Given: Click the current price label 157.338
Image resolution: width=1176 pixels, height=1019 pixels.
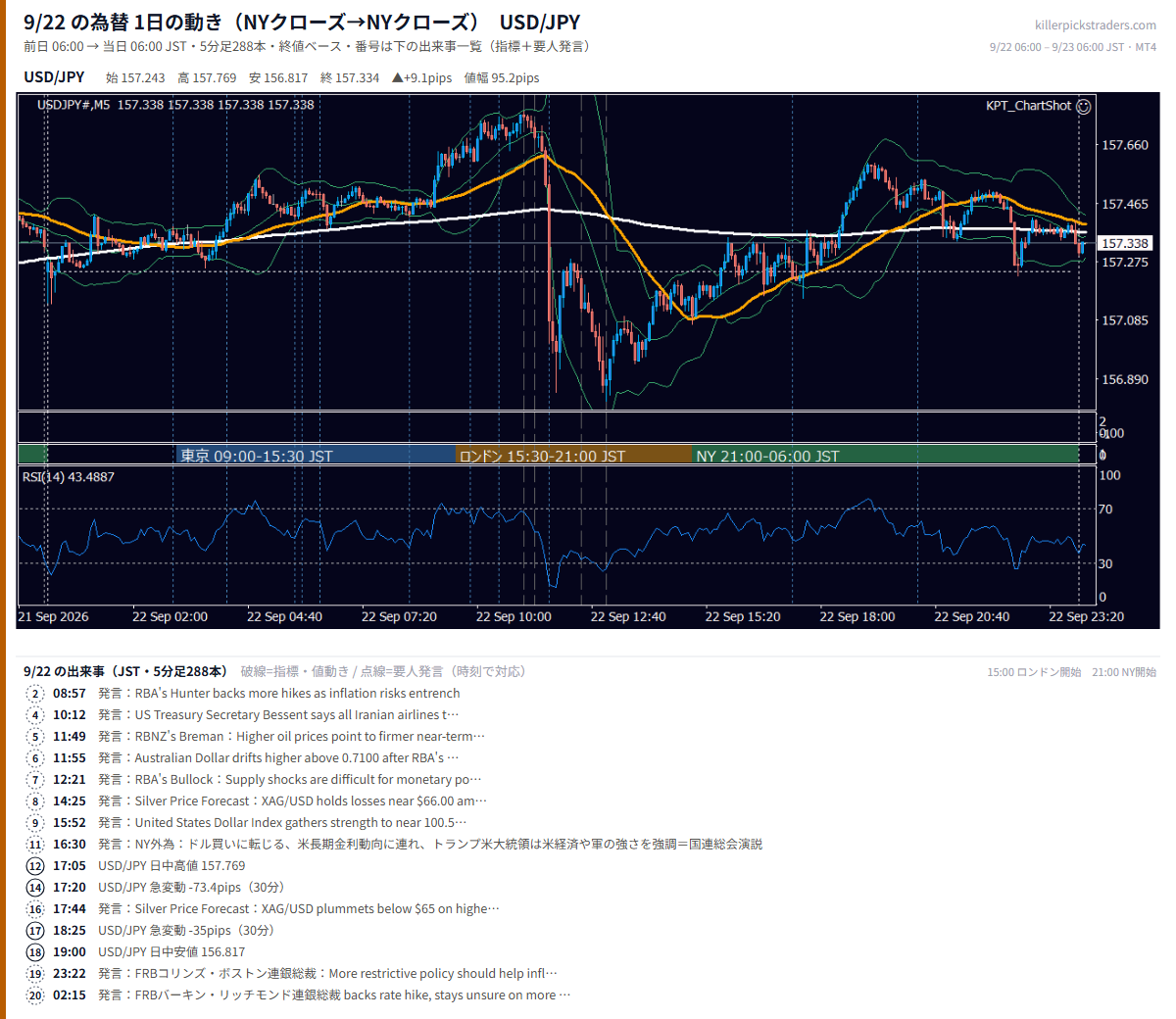Looking at the screenshot, I should [x=1124, y=243].
